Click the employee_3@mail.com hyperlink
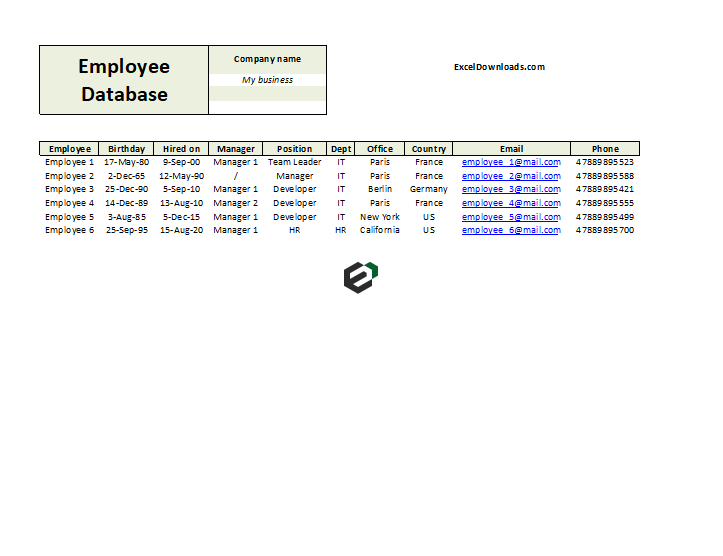Screen dimensions: 723x556 [x=511, y=189]
